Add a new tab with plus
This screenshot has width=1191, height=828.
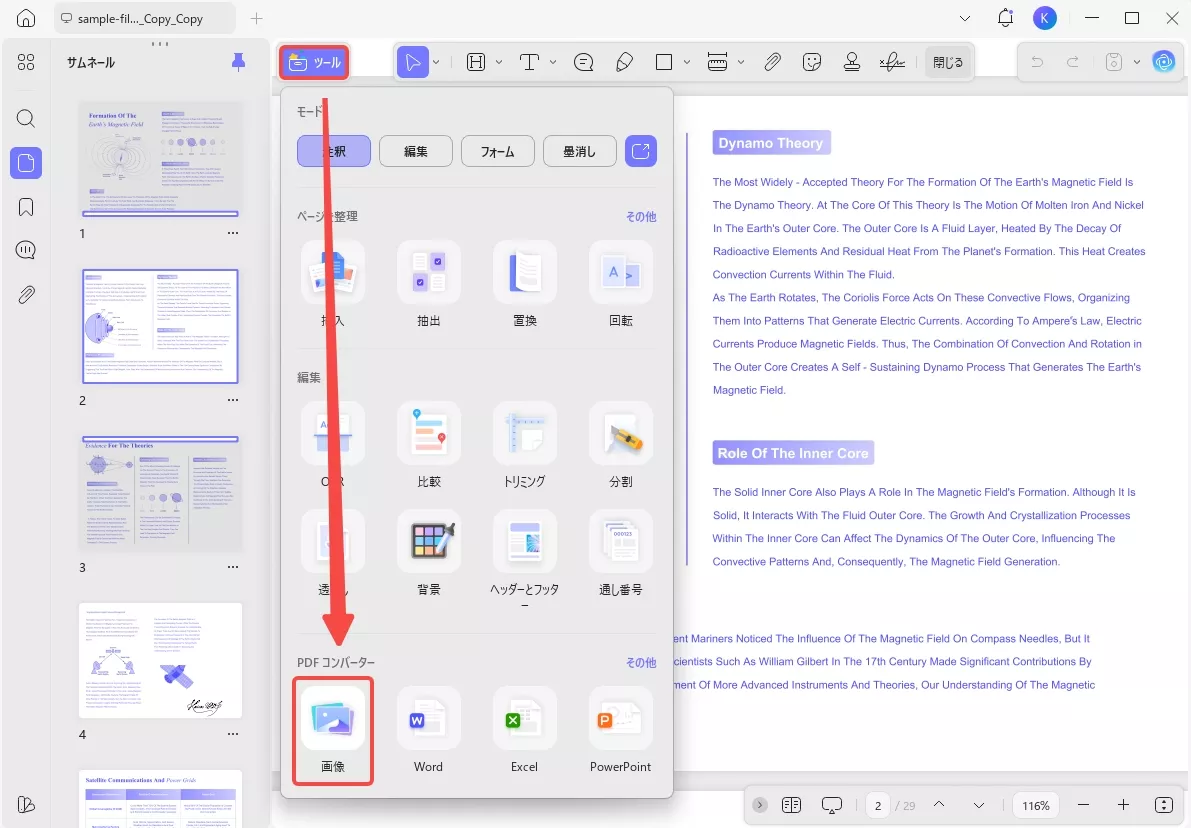[x=257, y=18]
